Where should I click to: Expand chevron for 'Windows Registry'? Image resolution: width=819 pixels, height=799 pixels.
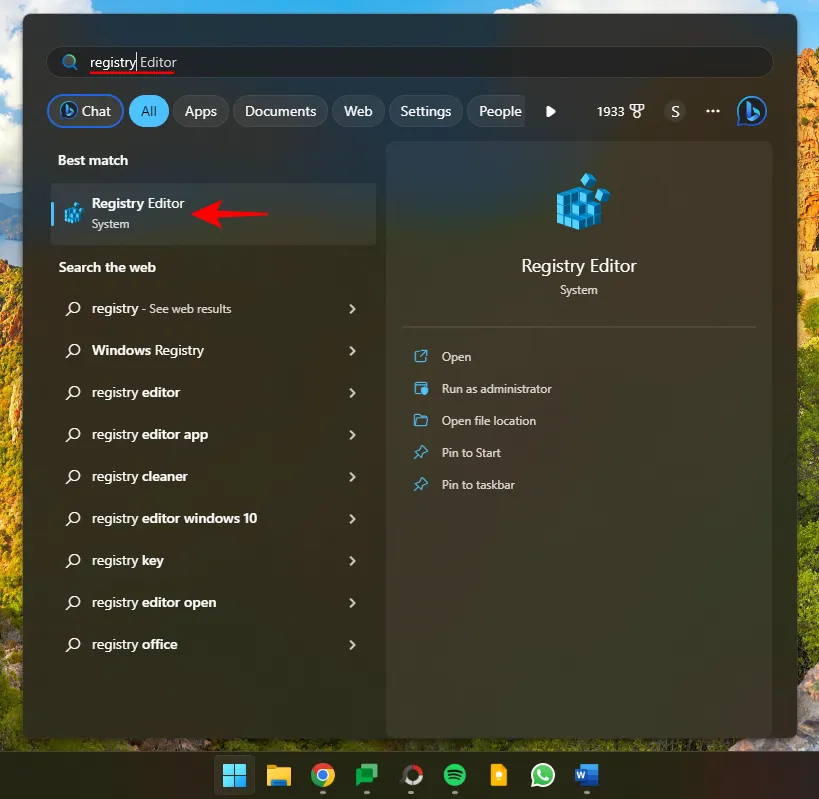353,351
